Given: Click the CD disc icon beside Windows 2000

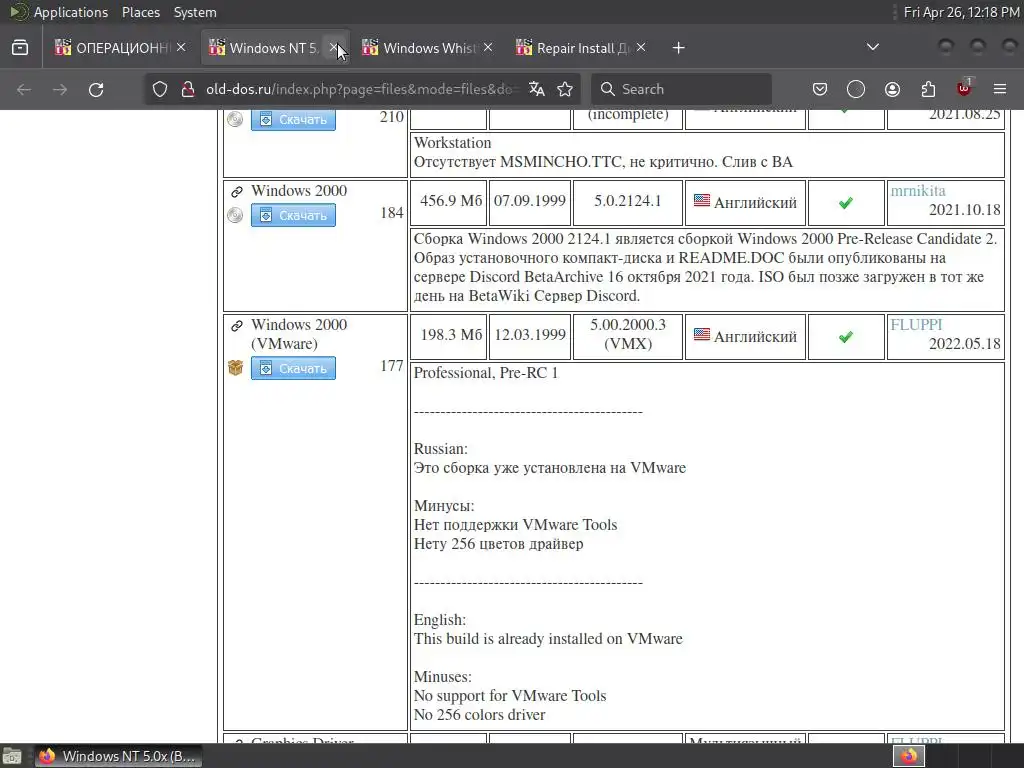Looking at the screenshot, I should pos(235,216).
